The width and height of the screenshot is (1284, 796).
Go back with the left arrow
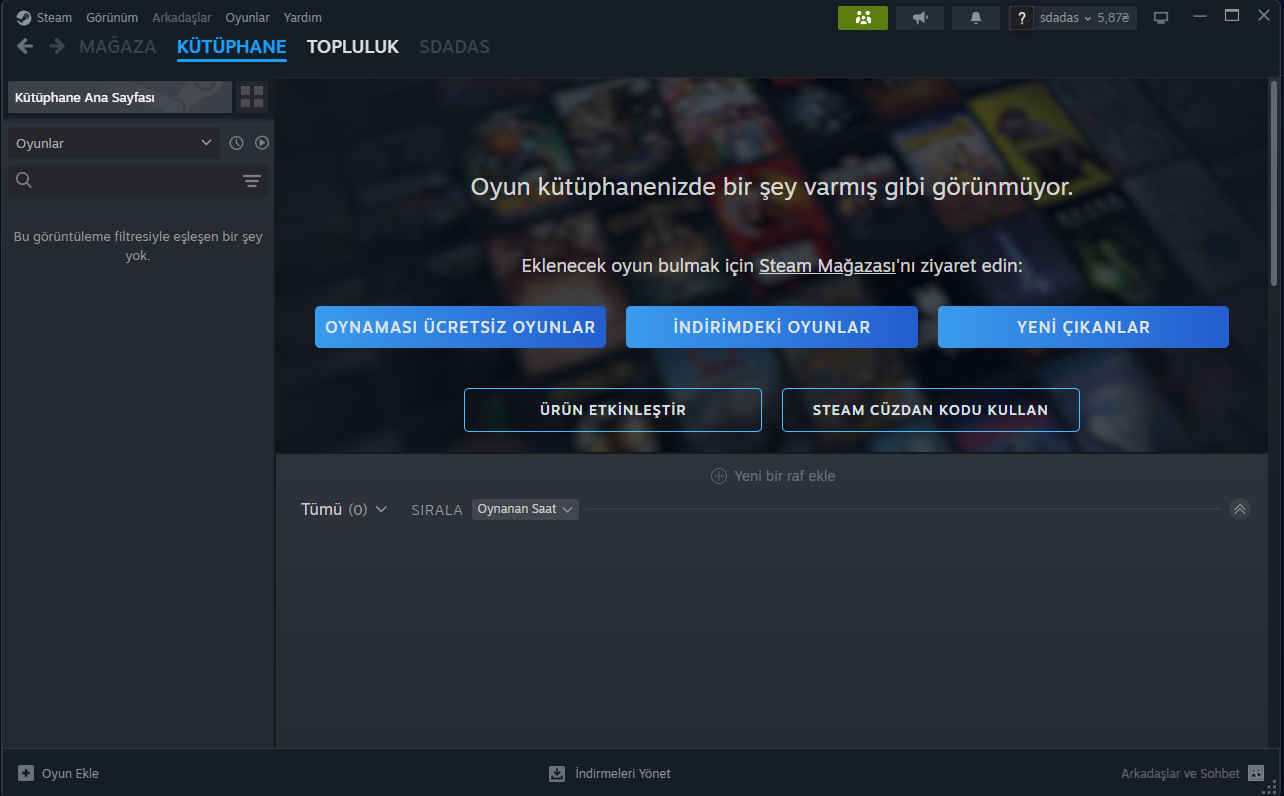tap(25, 46)
